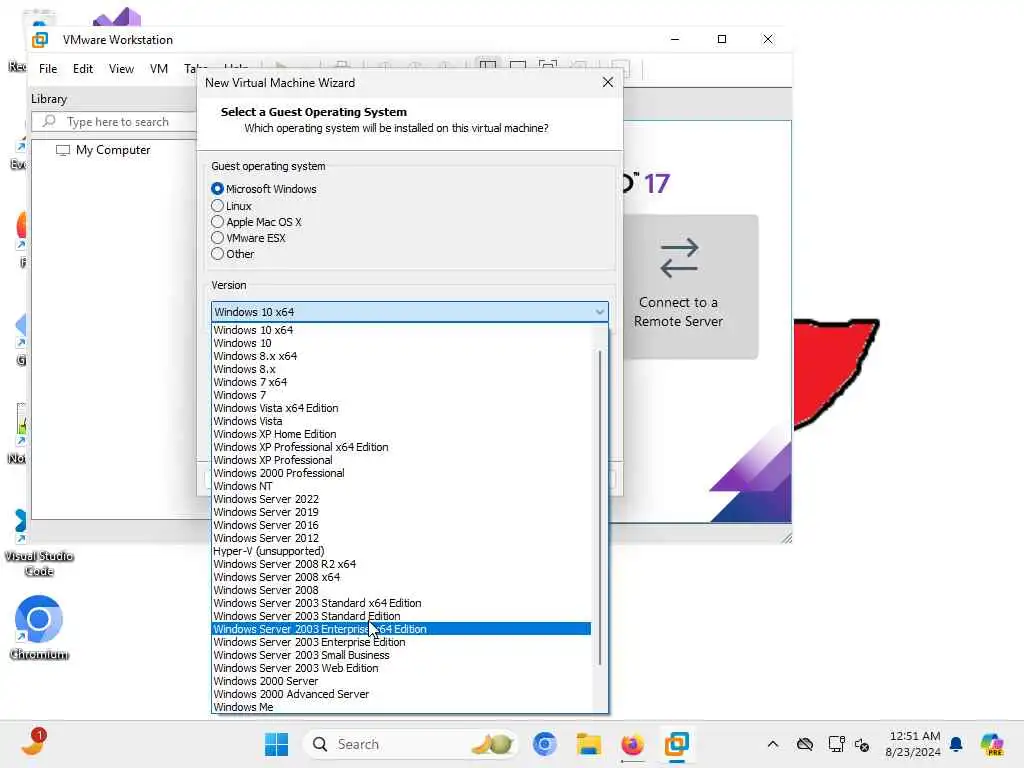Open the File menu
Screen dimensions: 1024x768
tap(48, 69)
